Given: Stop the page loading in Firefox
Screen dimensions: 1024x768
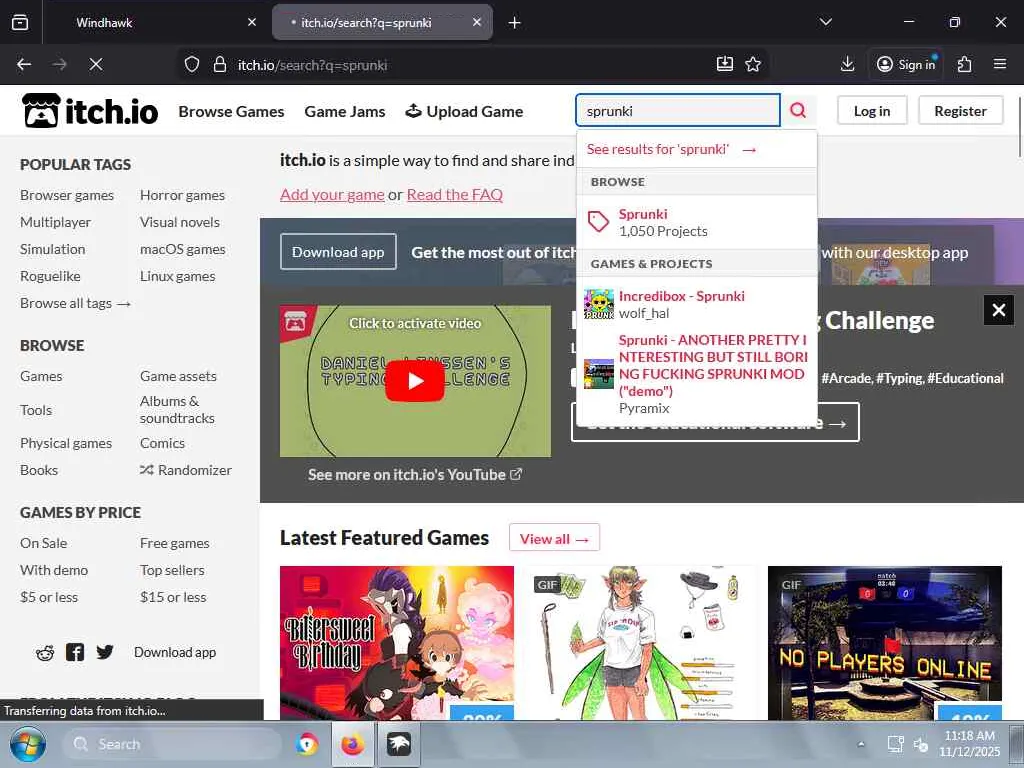Looking at the screenshot, I should [x=96, y=64].
